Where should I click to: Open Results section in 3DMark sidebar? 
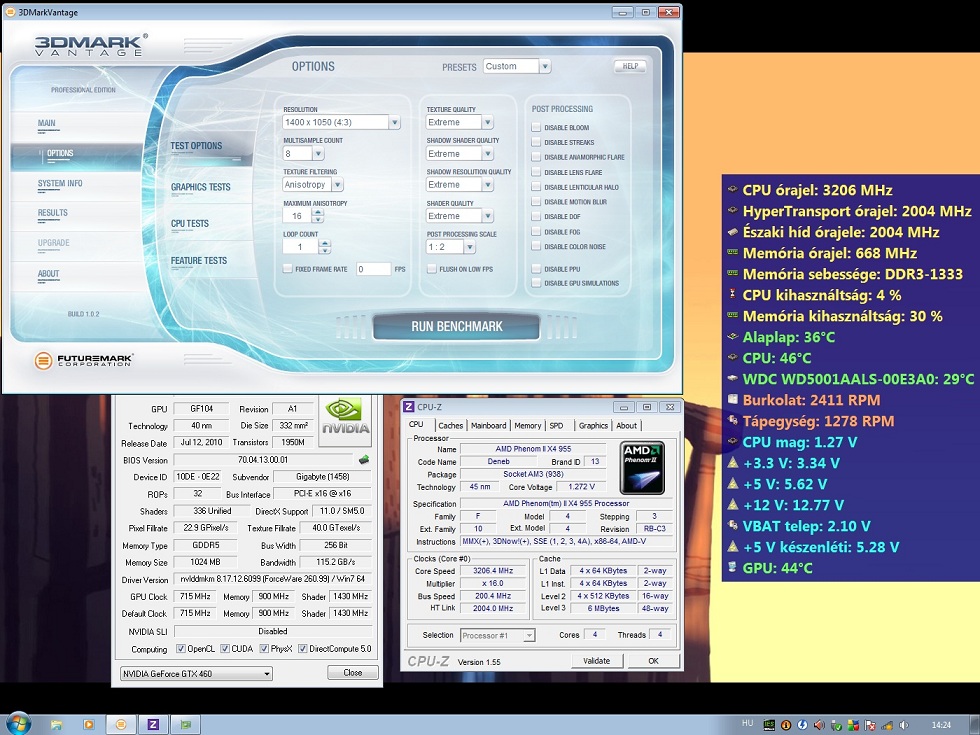coord(52,212)
